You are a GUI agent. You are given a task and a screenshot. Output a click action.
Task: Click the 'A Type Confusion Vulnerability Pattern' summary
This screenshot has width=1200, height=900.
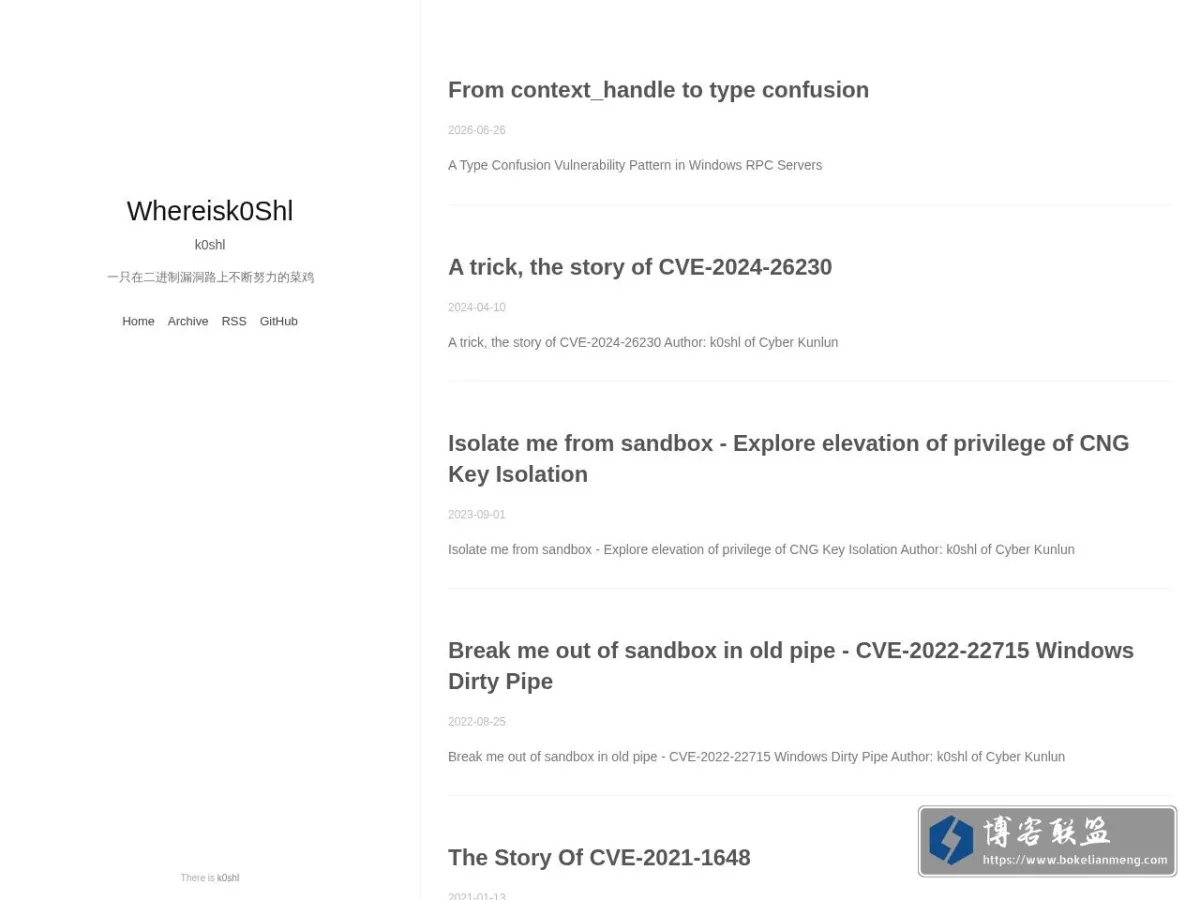[x=635, y=165]
